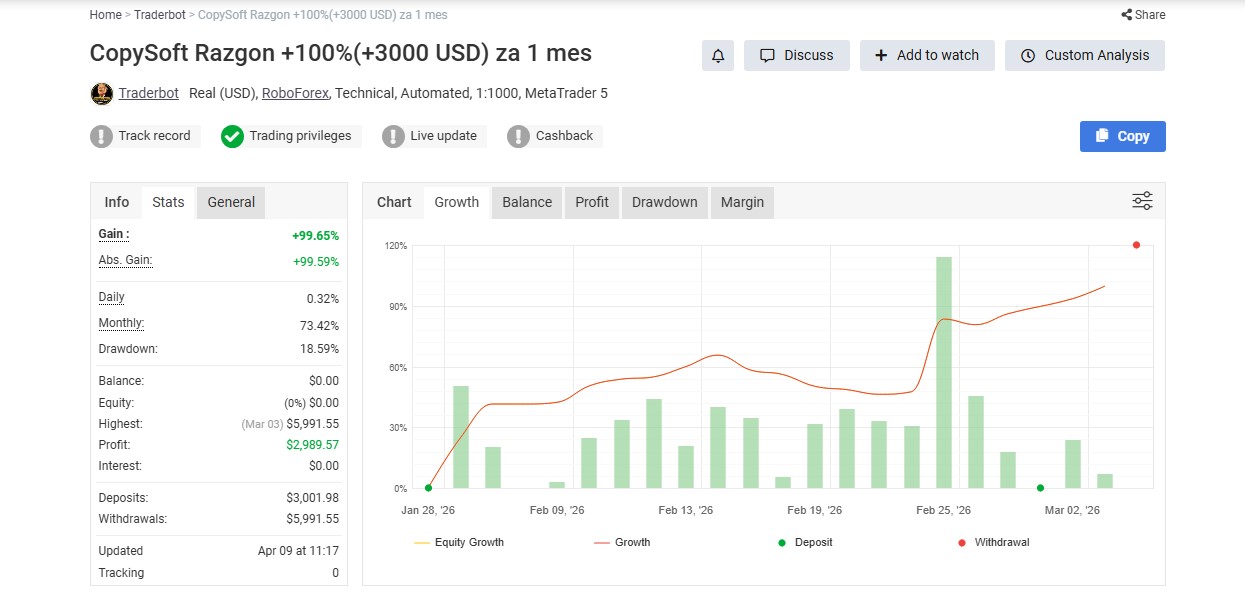Click the 73.42% monthly value

pos(320,326)
